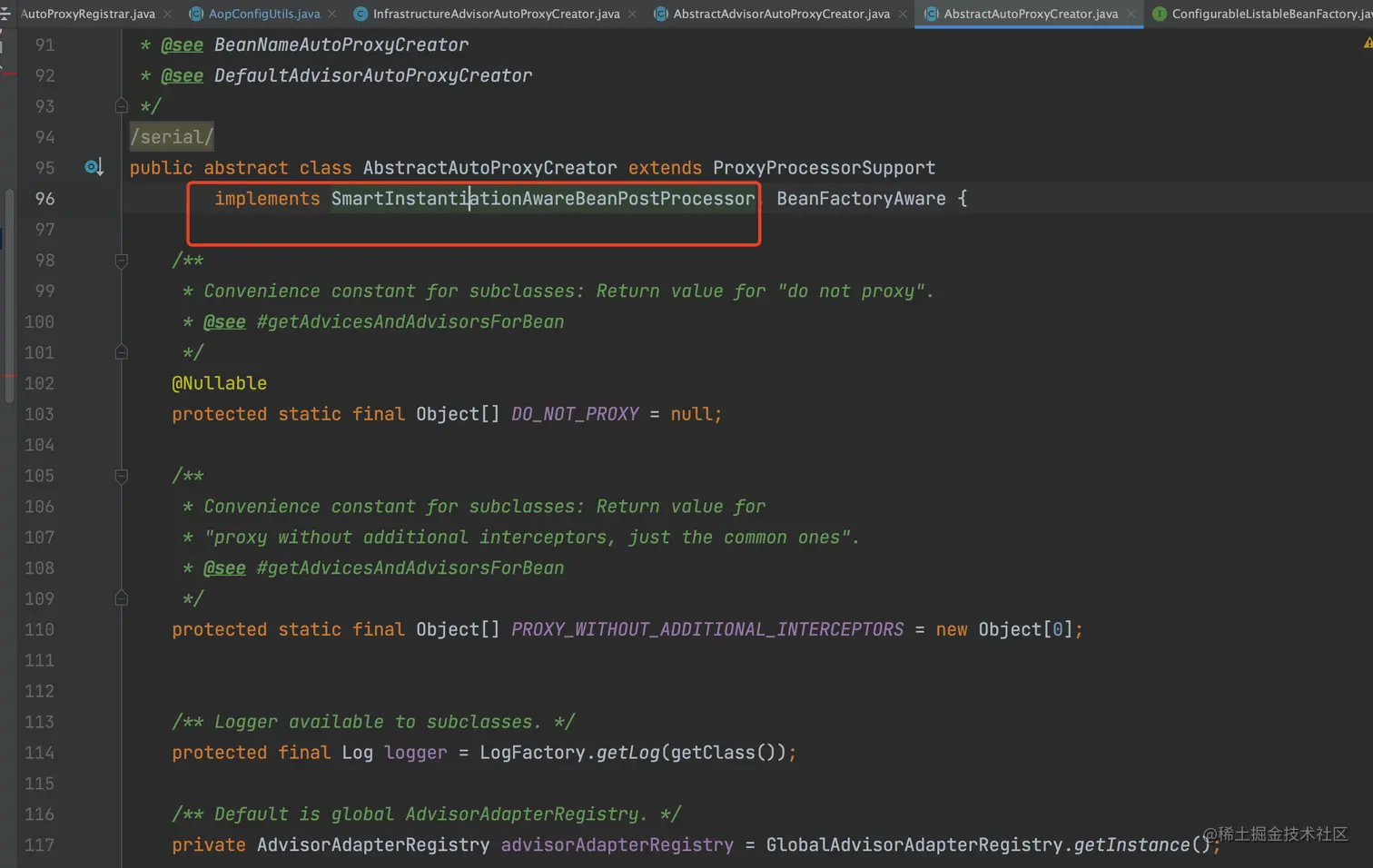This screenshot has width=1373, height=868.
Task: Click the DefaultAdvisorAutoProxyCreator reference in the Javadoc
Action: point(373,75)
